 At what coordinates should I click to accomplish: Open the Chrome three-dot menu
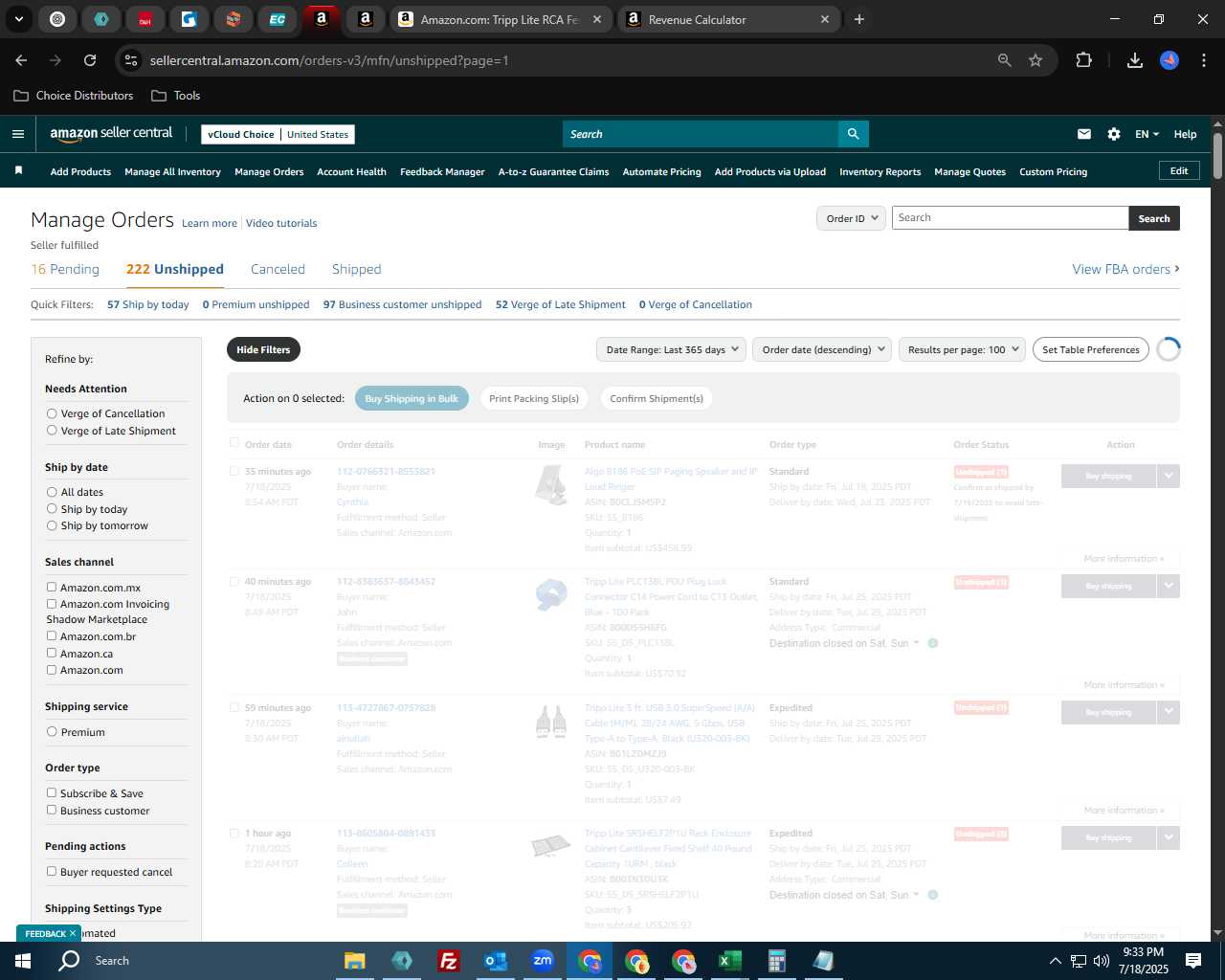1202,60
